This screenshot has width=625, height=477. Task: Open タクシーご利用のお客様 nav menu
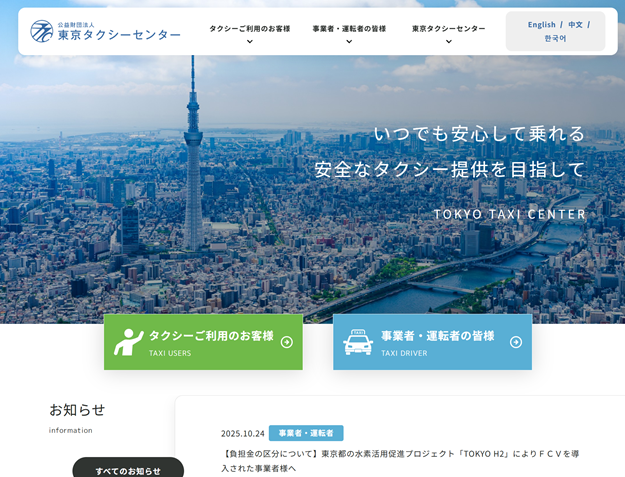pos(250,29)
